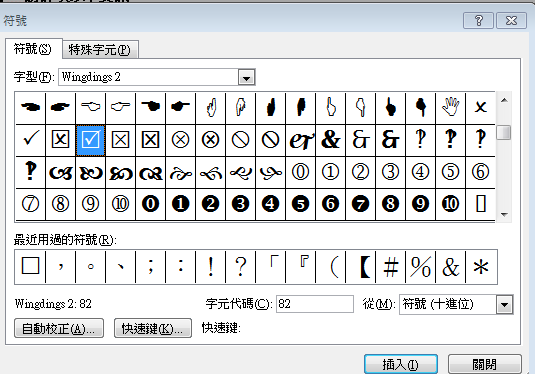Select the boxed checkmark symbol highlighted in blue
The height and width of the screenshot is (374, 535).
[90, 140]
